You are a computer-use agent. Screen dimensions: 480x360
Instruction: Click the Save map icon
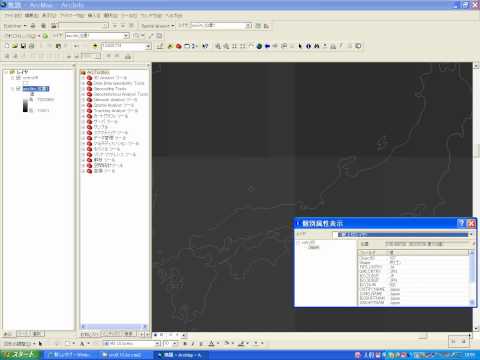[23, 46]
